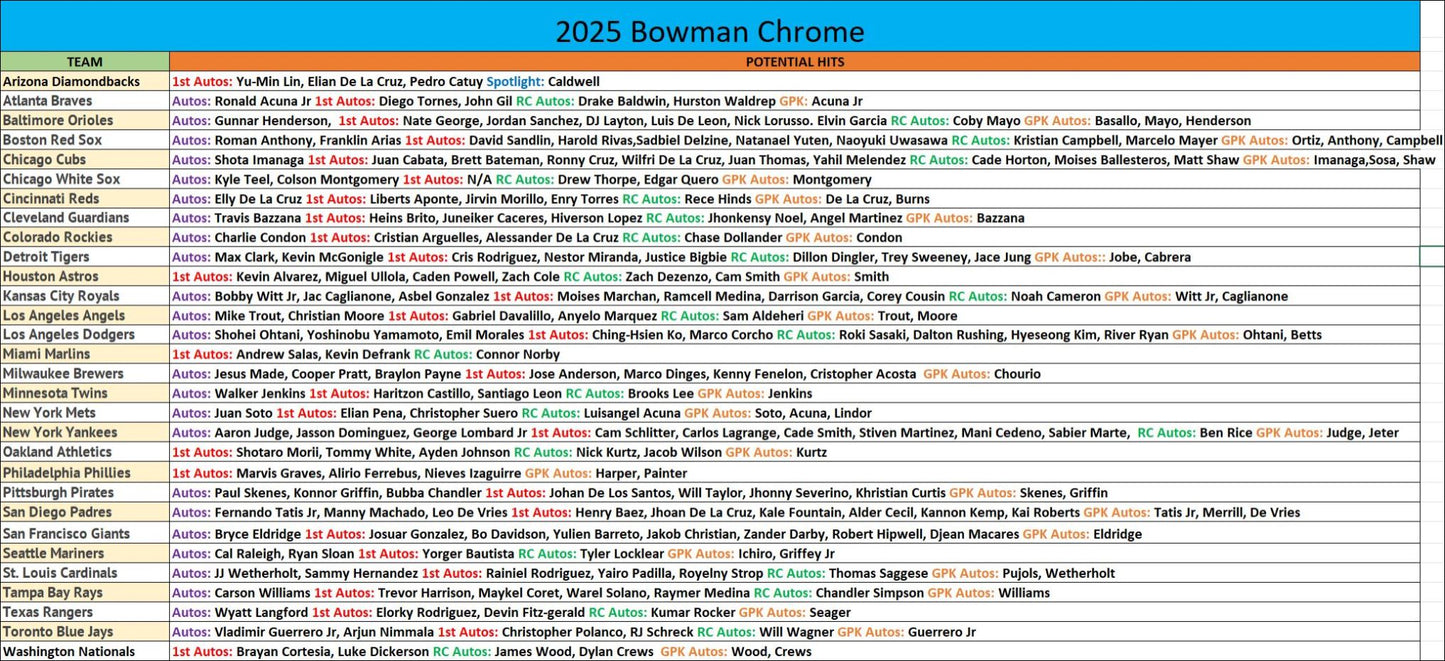1445x661 pixels.
Task: Select the New York Mets team cell
Action: tap(85, 413)
